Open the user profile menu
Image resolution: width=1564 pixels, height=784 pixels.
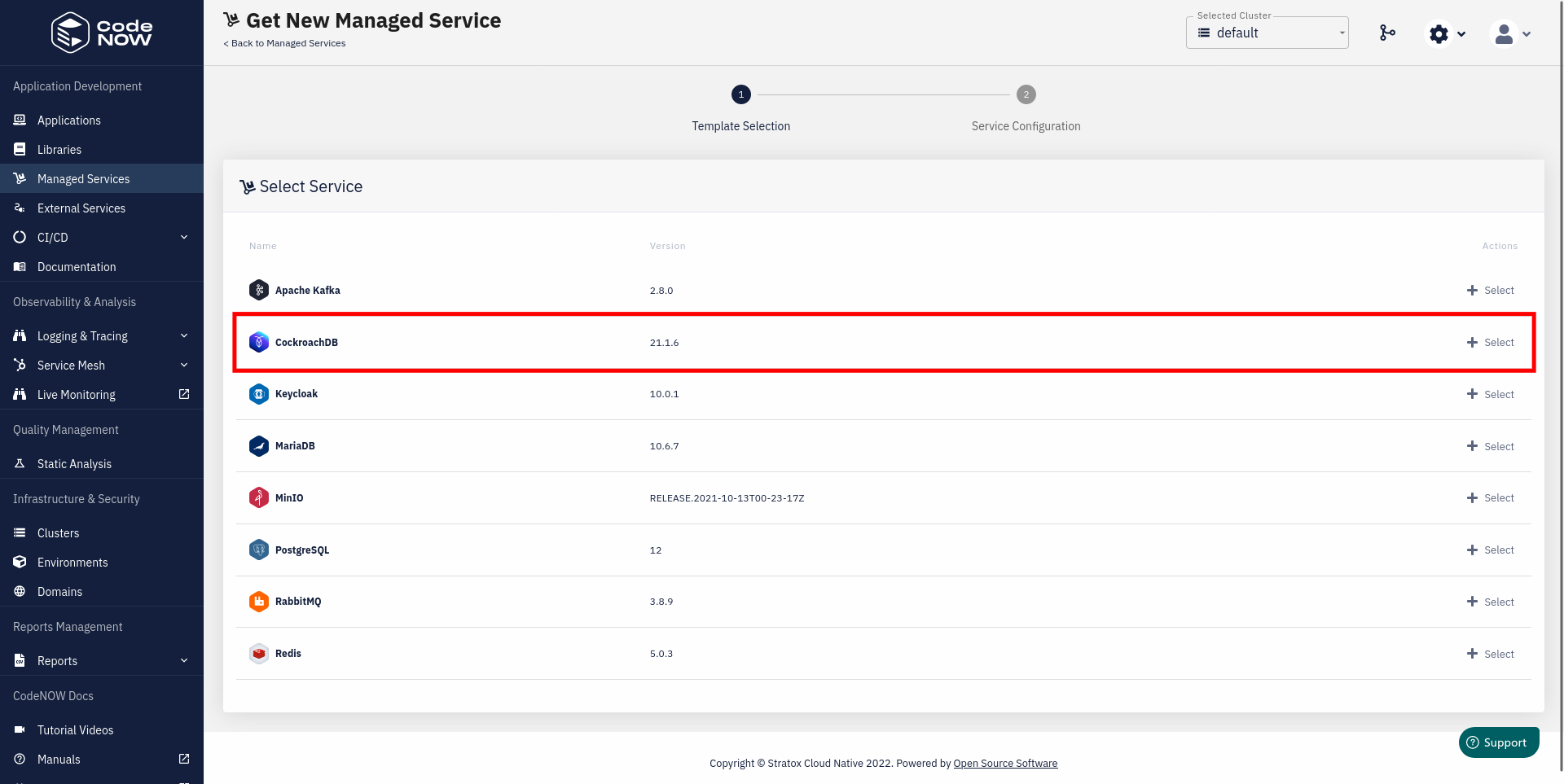click(1511, 33)
